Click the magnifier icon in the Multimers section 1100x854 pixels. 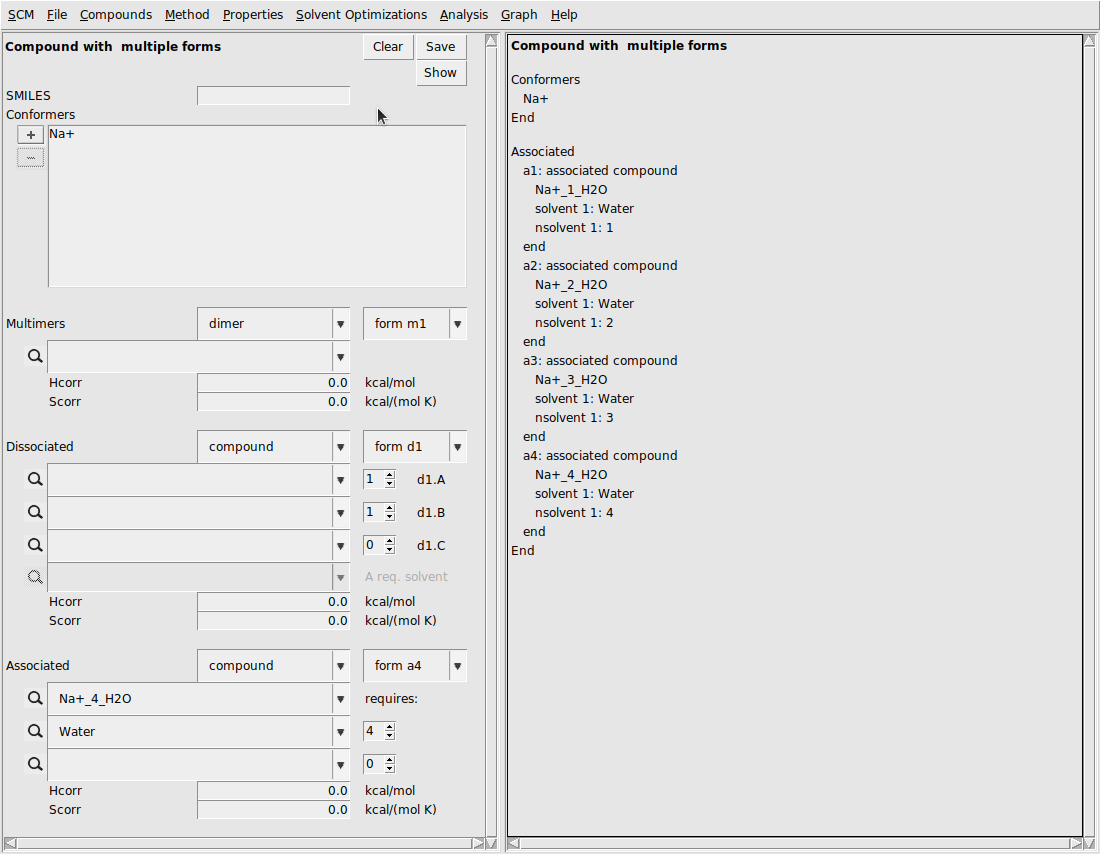(x=34, y=356)
